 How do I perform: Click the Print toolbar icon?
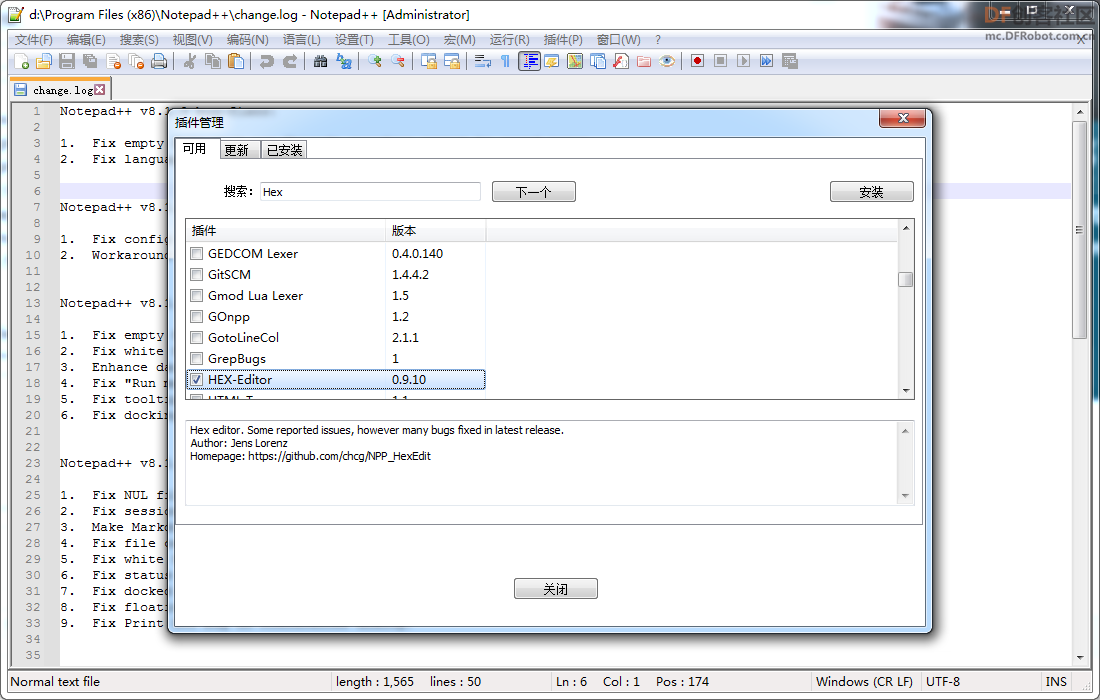(160, 62)
